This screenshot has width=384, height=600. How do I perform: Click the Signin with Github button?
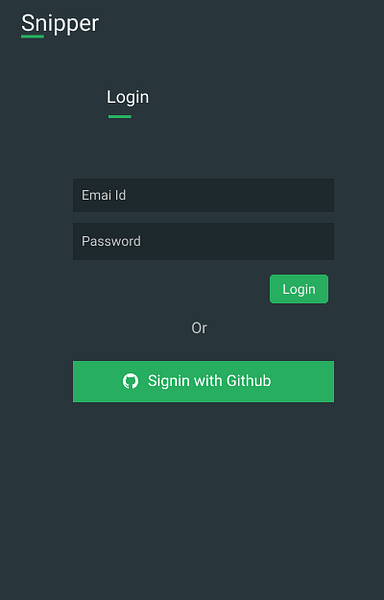[203, 381]
